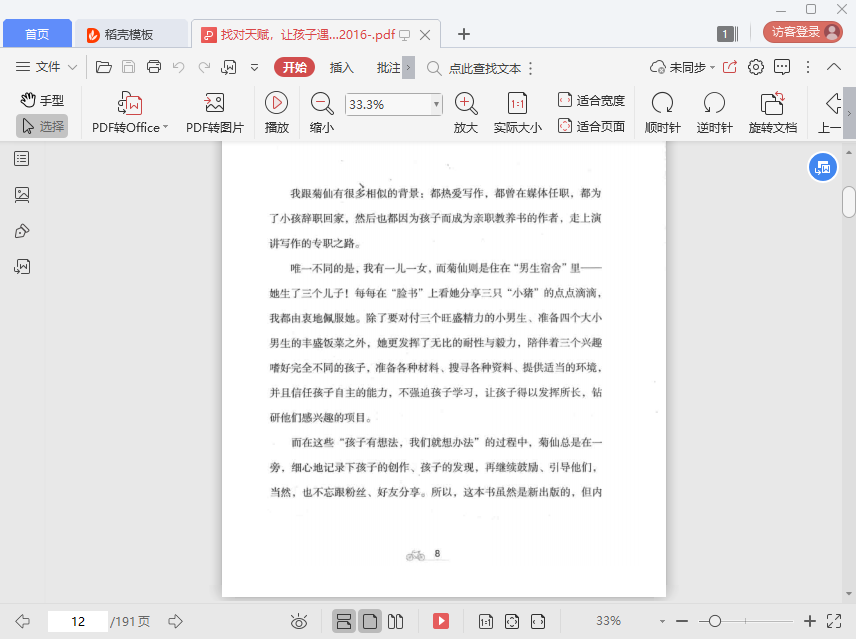856x639 pixels.
Task: Expand quick access toolbar dropdown
Action: [254, 68]
